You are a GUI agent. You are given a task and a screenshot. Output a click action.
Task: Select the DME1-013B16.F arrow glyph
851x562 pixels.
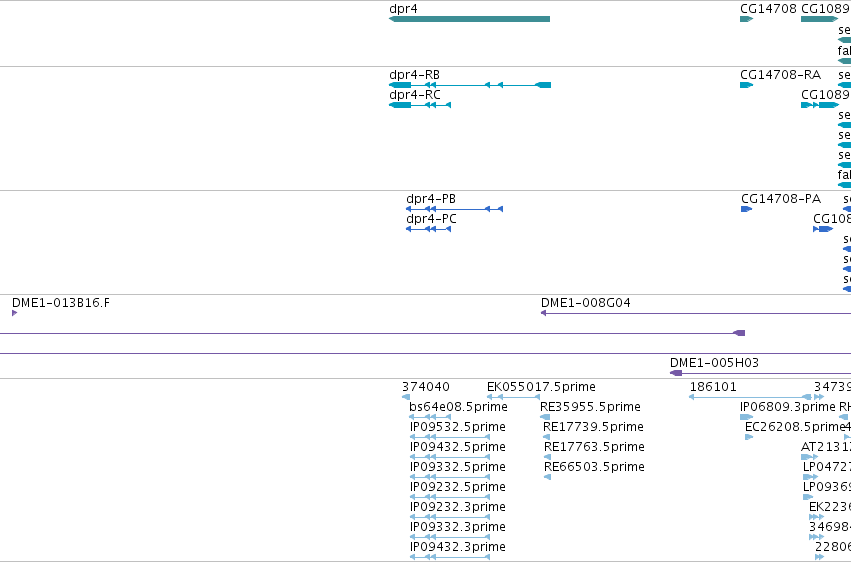pos(15,313)
